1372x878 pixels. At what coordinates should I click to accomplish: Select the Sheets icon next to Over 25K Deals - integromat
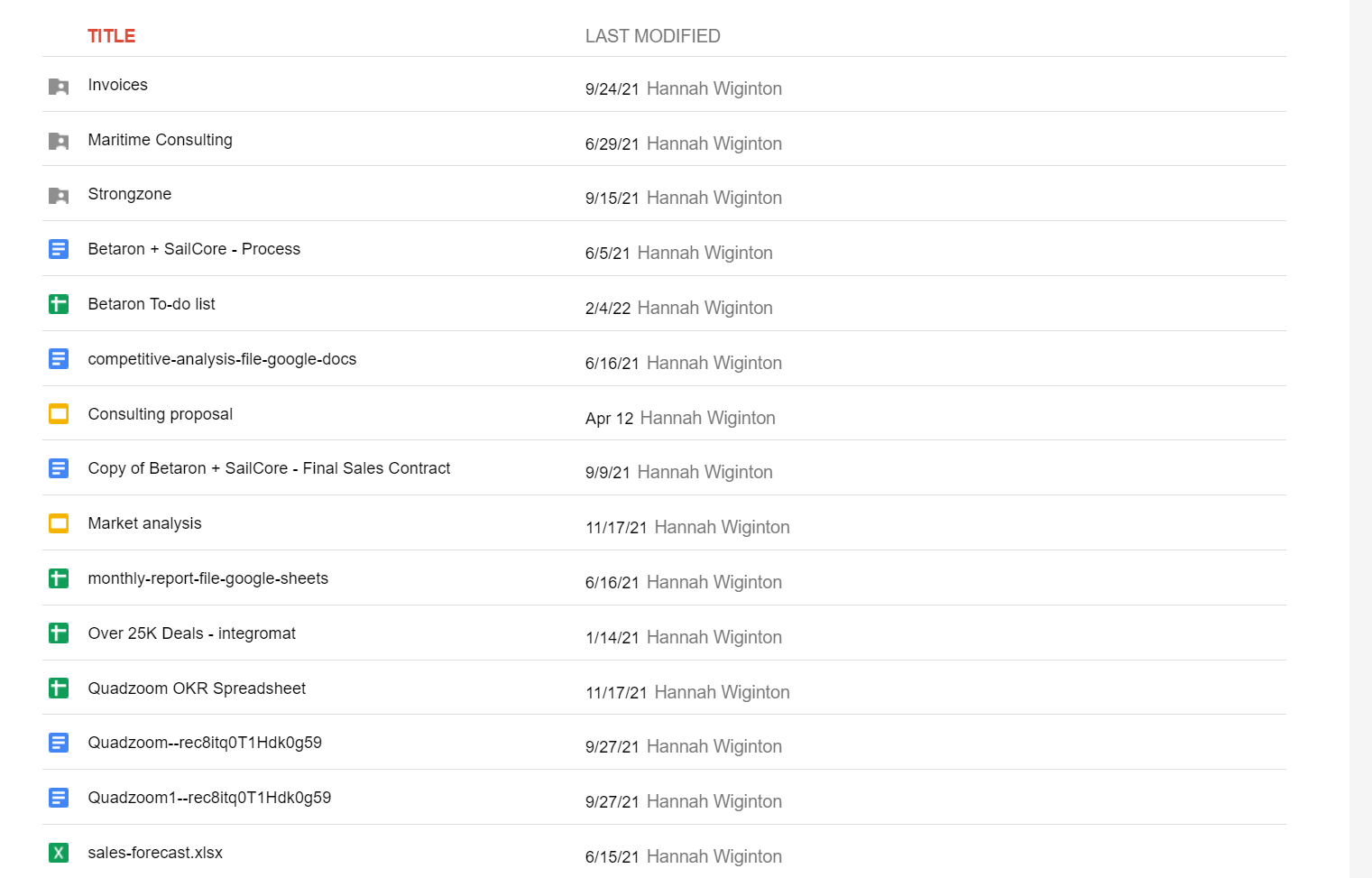[59, 633]
